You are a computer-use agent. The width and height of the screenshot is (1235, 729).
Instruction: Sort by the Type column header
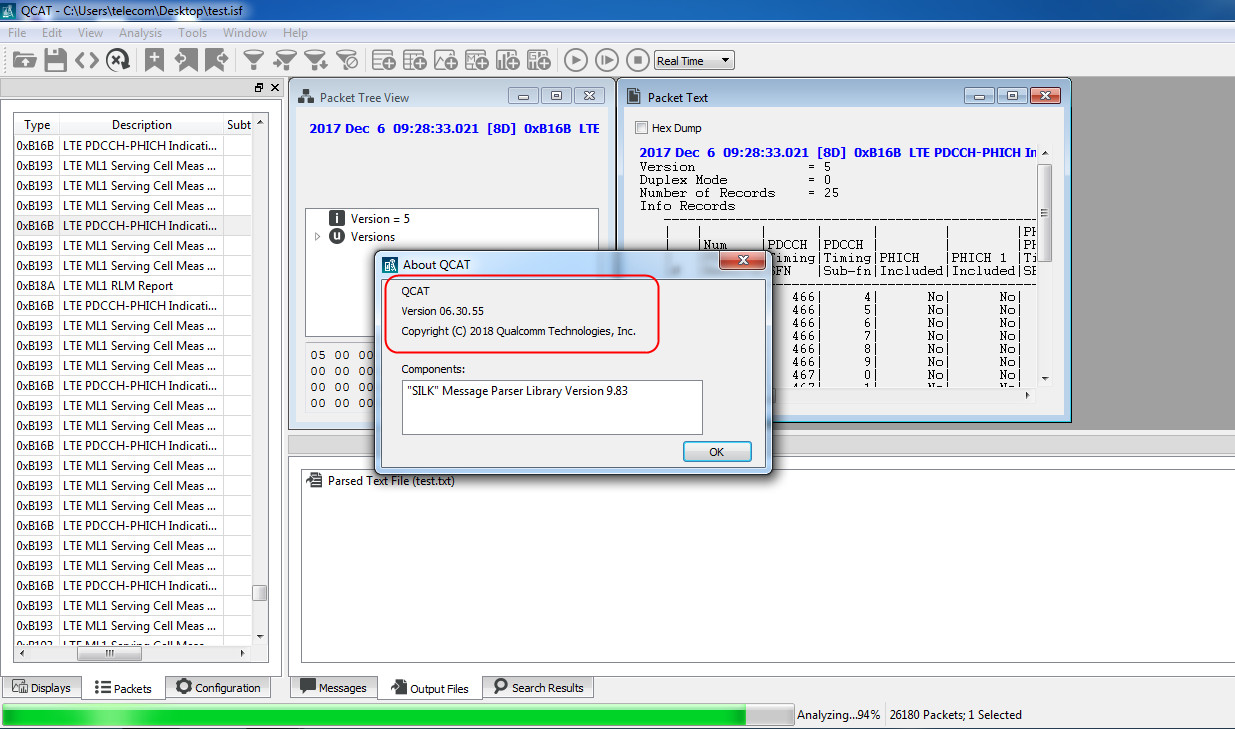pyautogui.click(x=37, y=125)
